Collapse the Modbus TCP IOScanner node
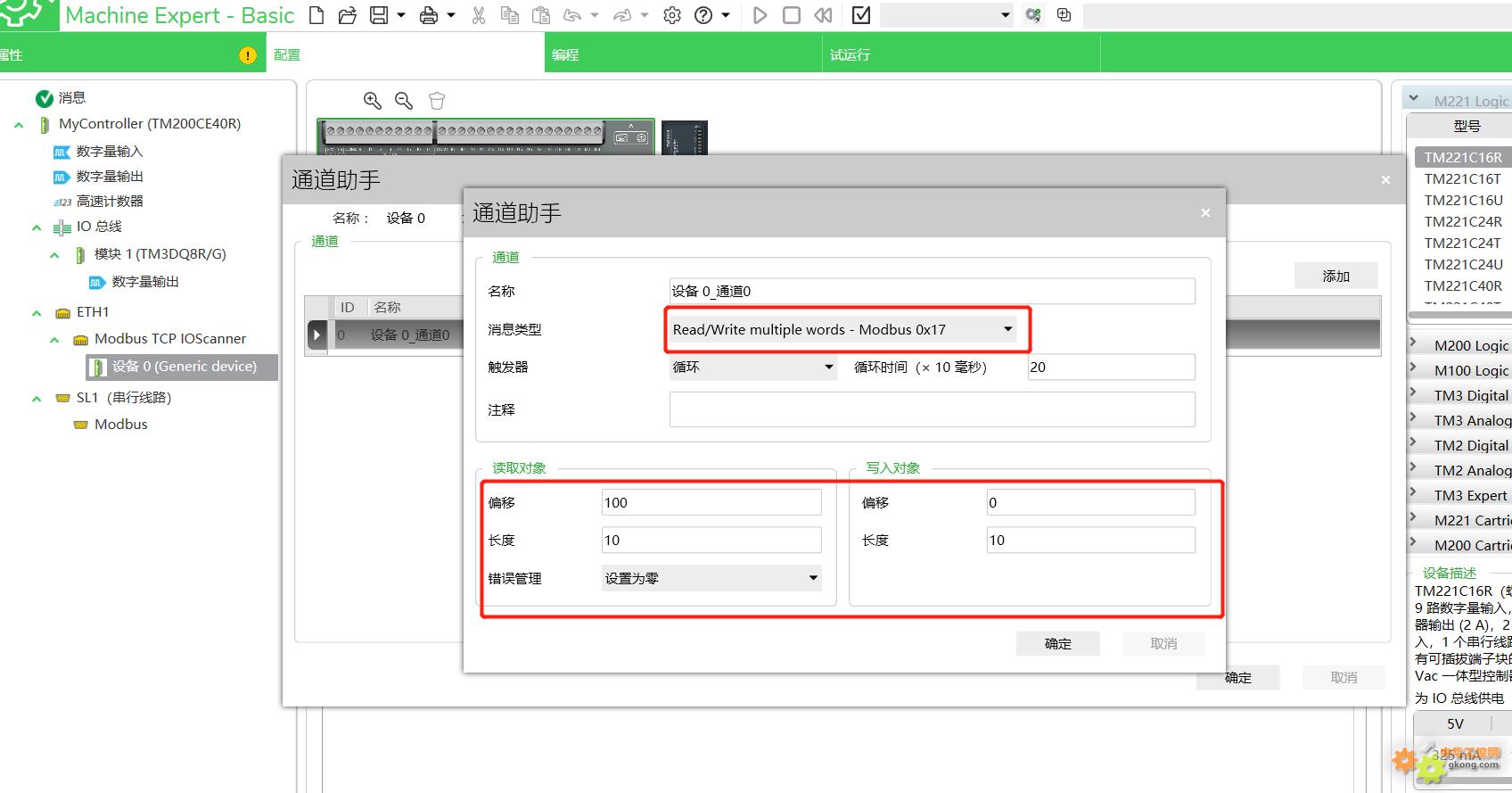This screenshot has height=793, width=1512. point(54,340)
